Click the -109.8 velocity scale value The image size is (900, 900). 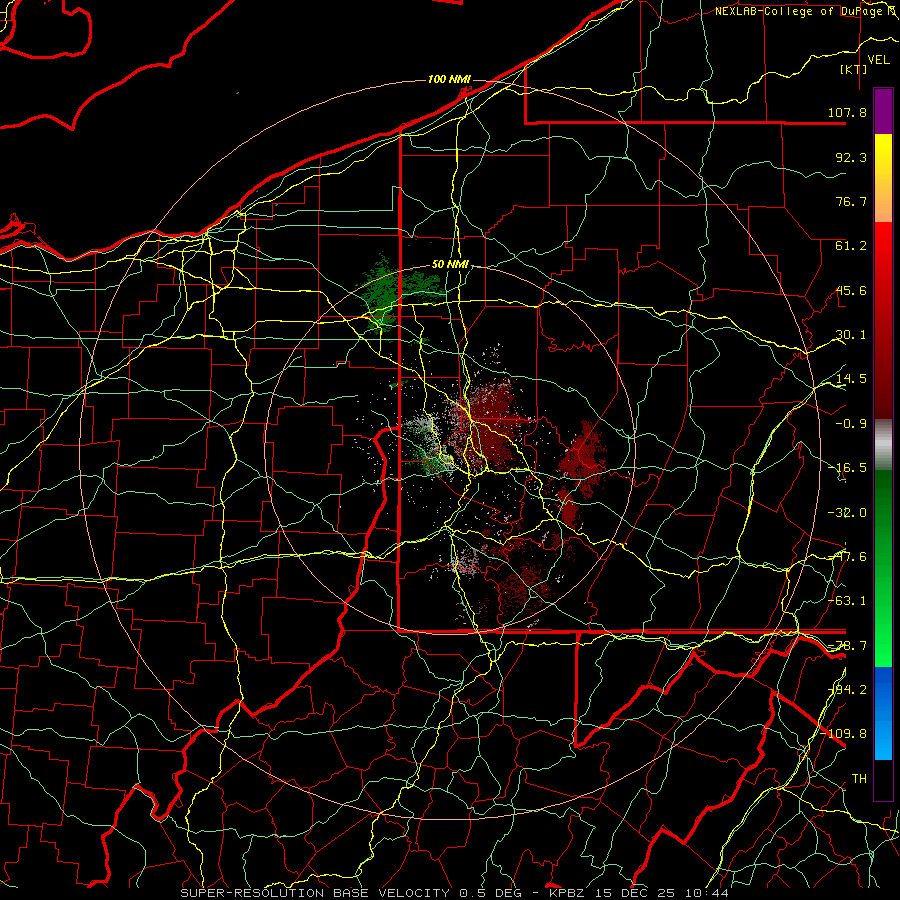844,734
